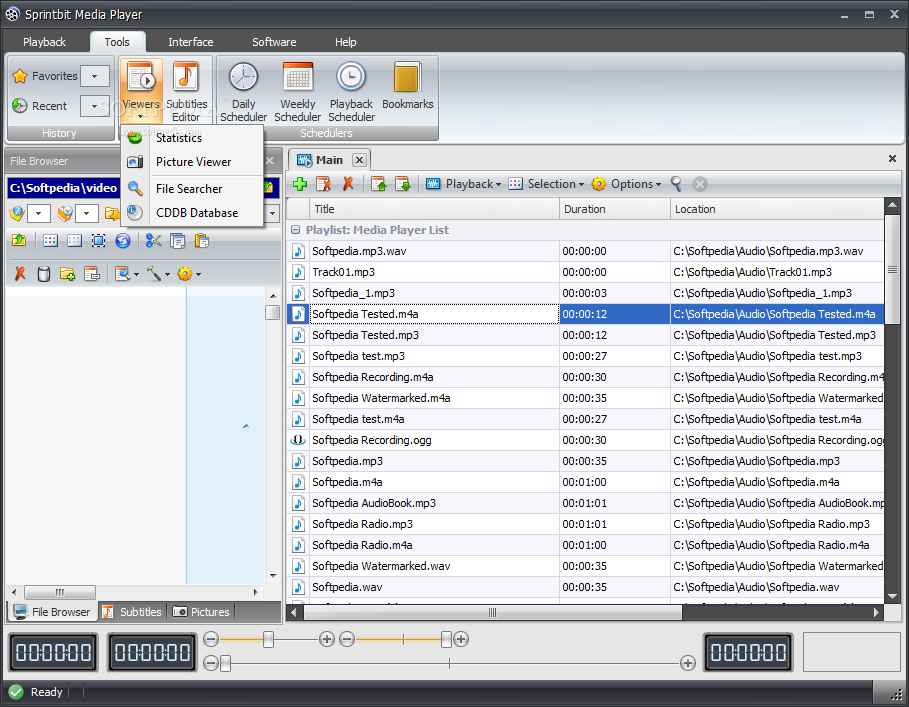The image size is (909, 707).
Task: Click the red X remove icon in playlist toolbar
Action: (x=348, y=184)
